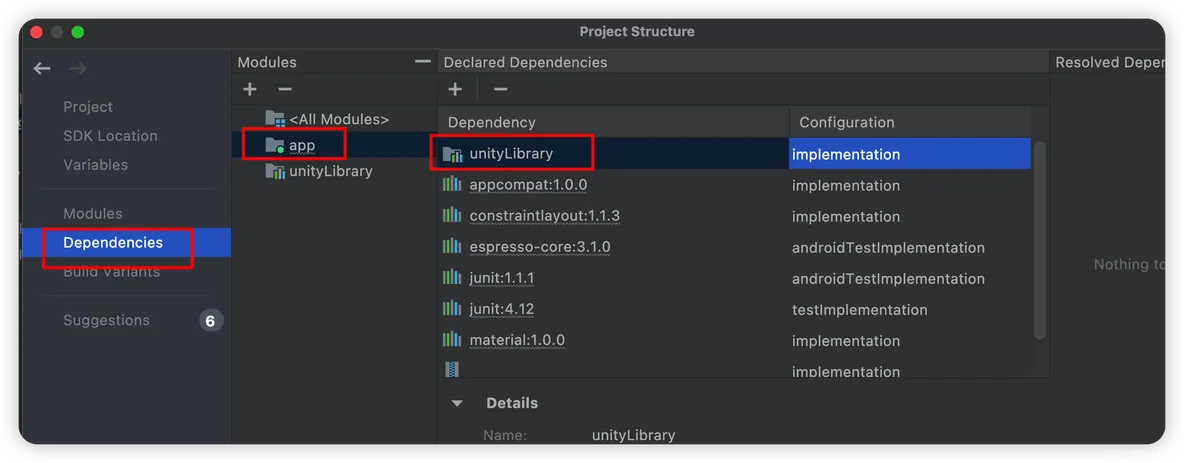The height and width of the screenshot is (463, 1184).
Task: Select appcompat:1.0.0 dependency
Action: pos(528,185)
